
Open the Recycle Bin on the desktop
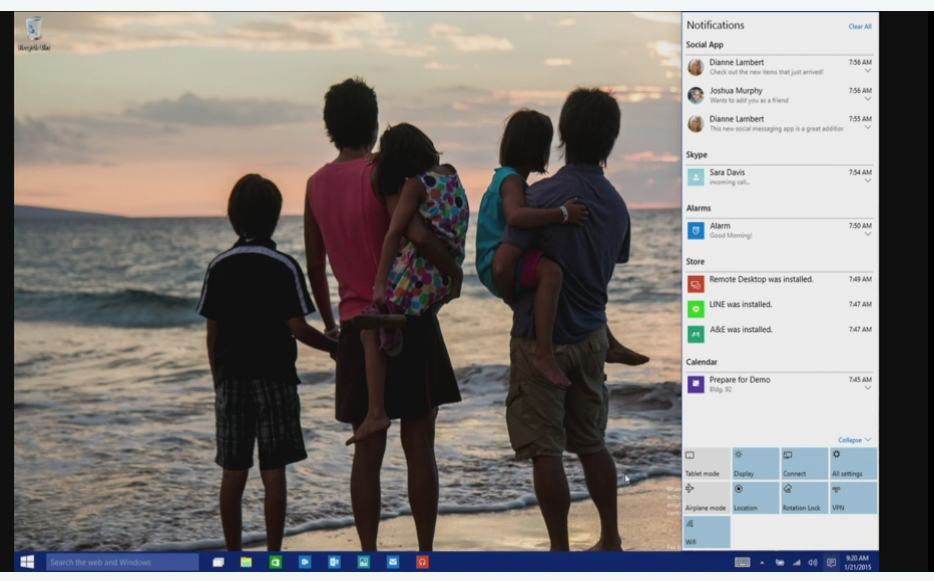33,31
